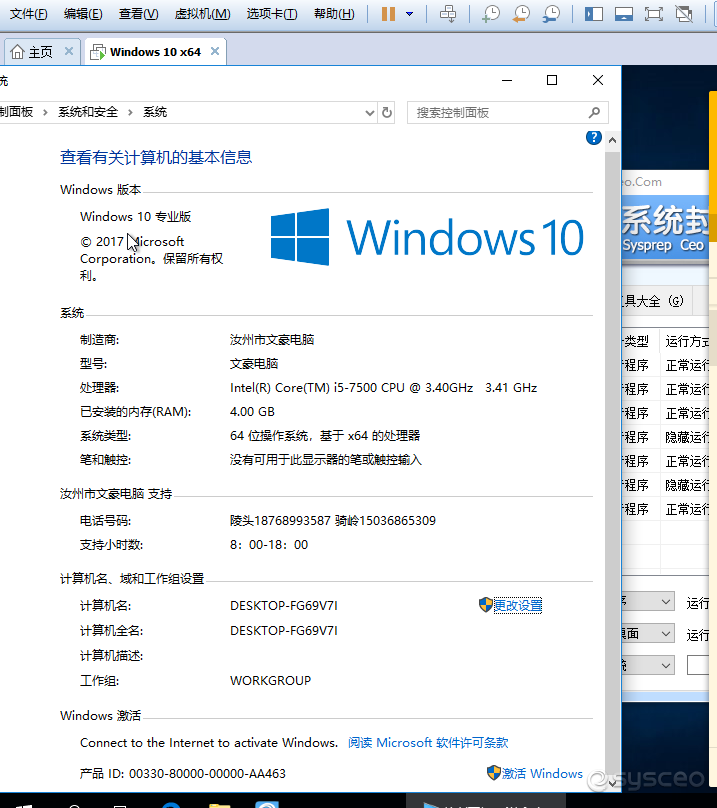Click the 系统和安全 breadcrumb
Viewport: 717px width, 808px height.
[88, 112]
